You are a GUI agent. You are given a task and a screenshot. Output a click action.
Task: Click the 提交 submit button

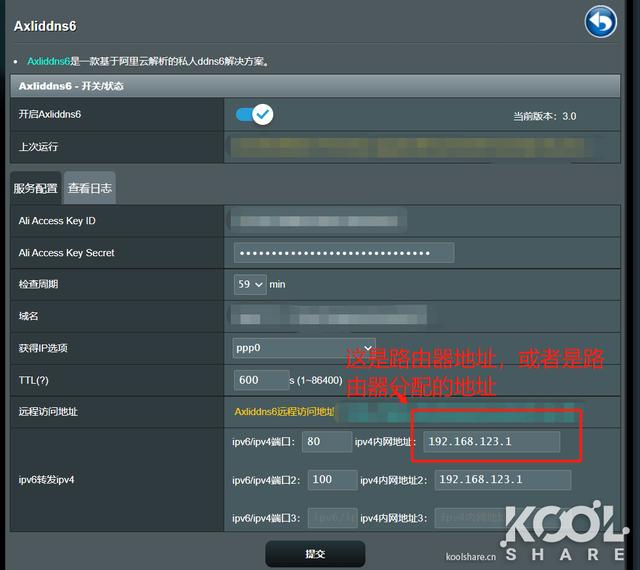[315, 554]
